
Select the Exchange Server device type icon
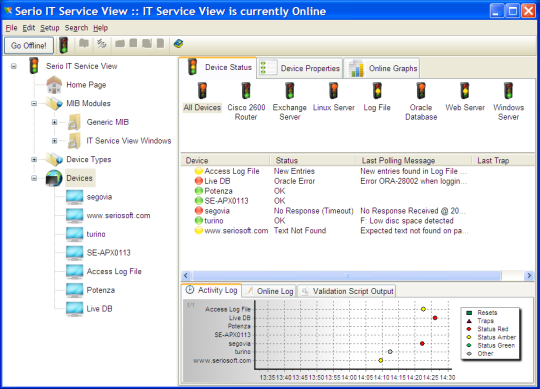290,91
